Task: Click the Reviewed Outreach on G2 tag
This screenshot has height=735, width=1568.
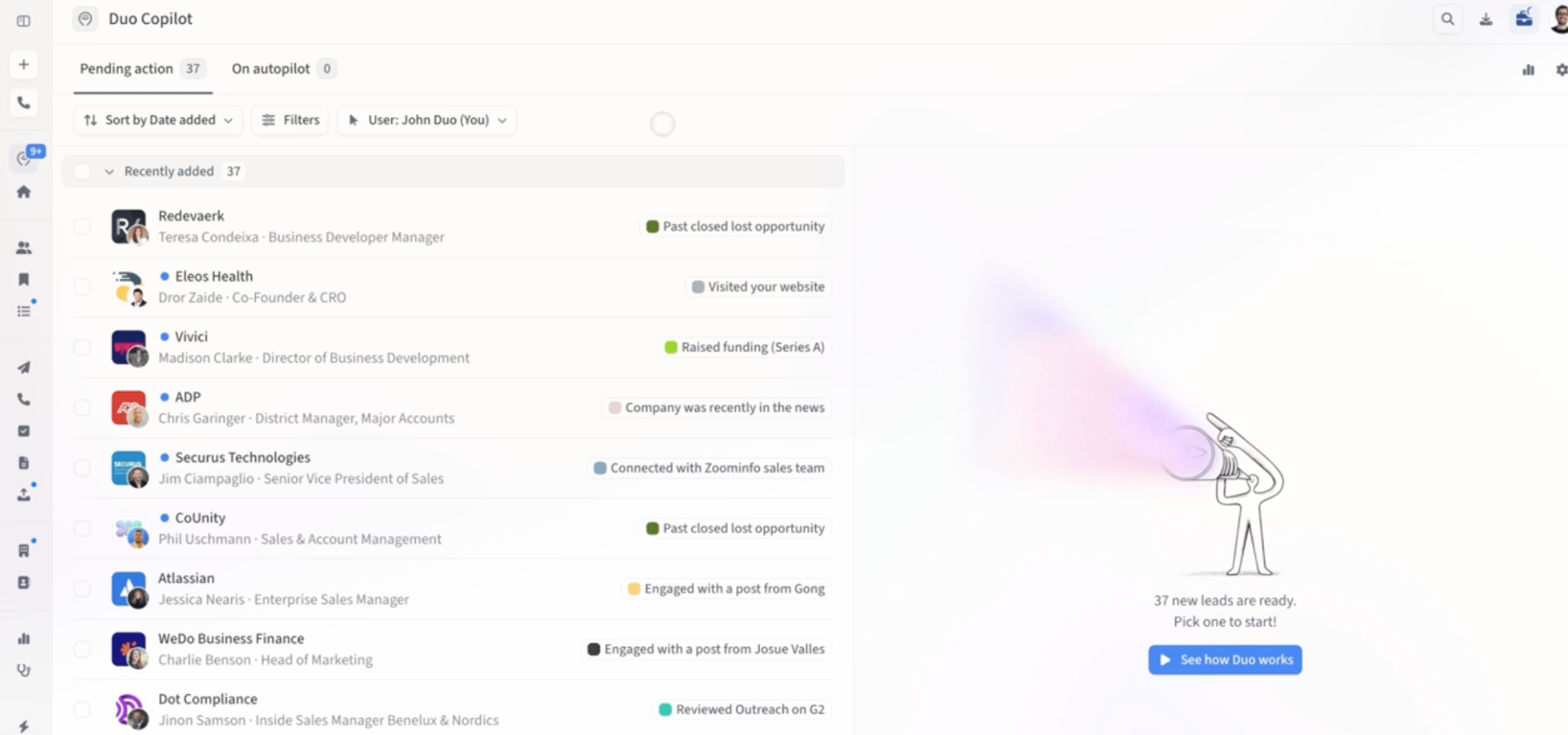Action: pos(742,710)
